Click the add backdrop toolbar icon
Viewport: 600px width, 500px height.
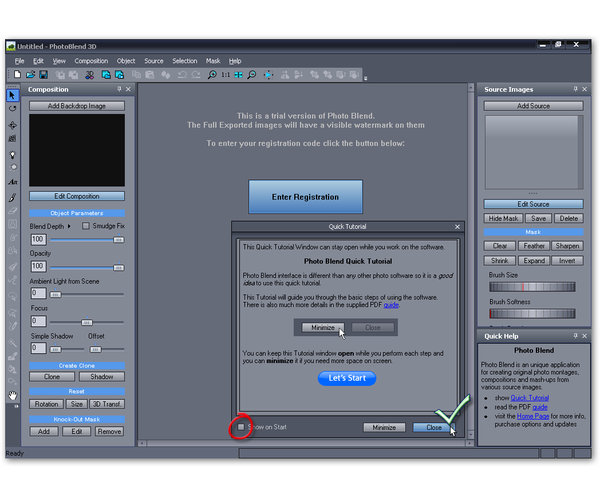pyautogui.click(x=106, y=75)
